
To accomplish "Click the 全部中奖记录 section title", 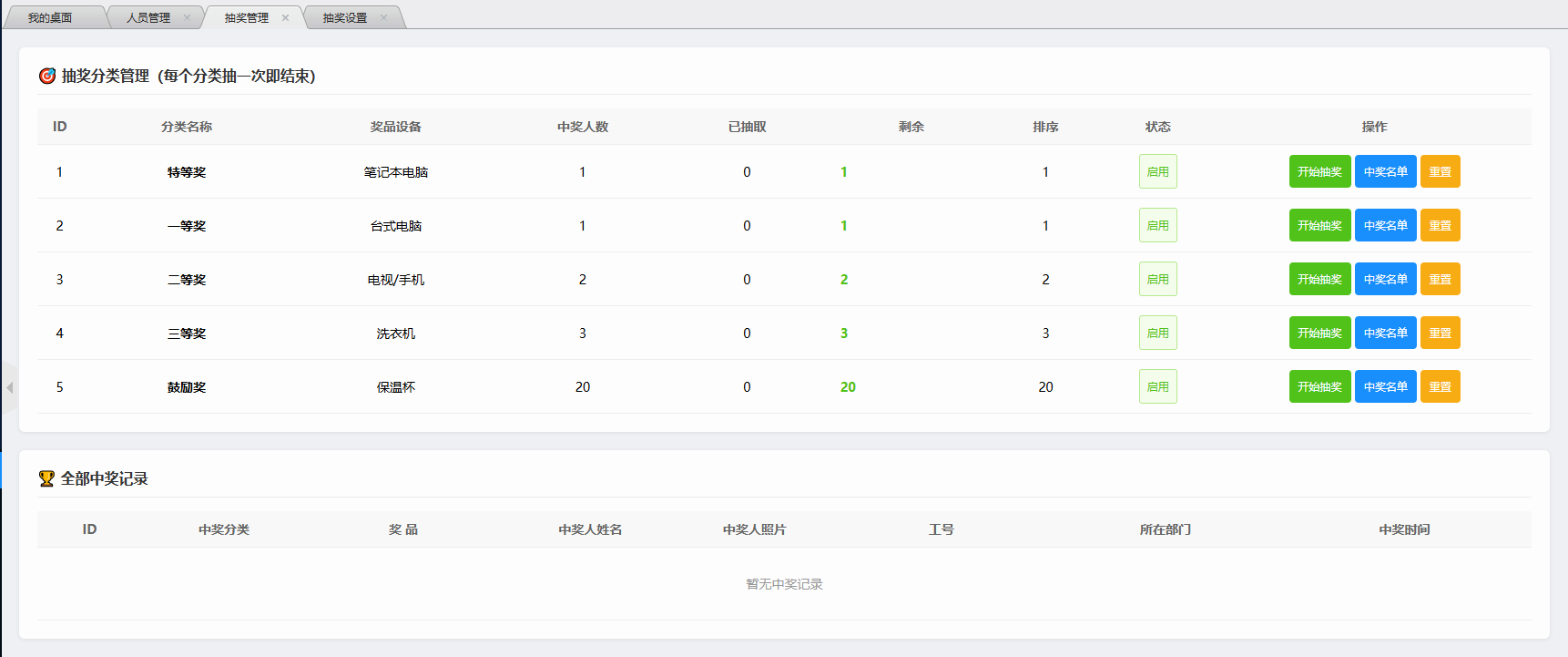I will [104, 478].
